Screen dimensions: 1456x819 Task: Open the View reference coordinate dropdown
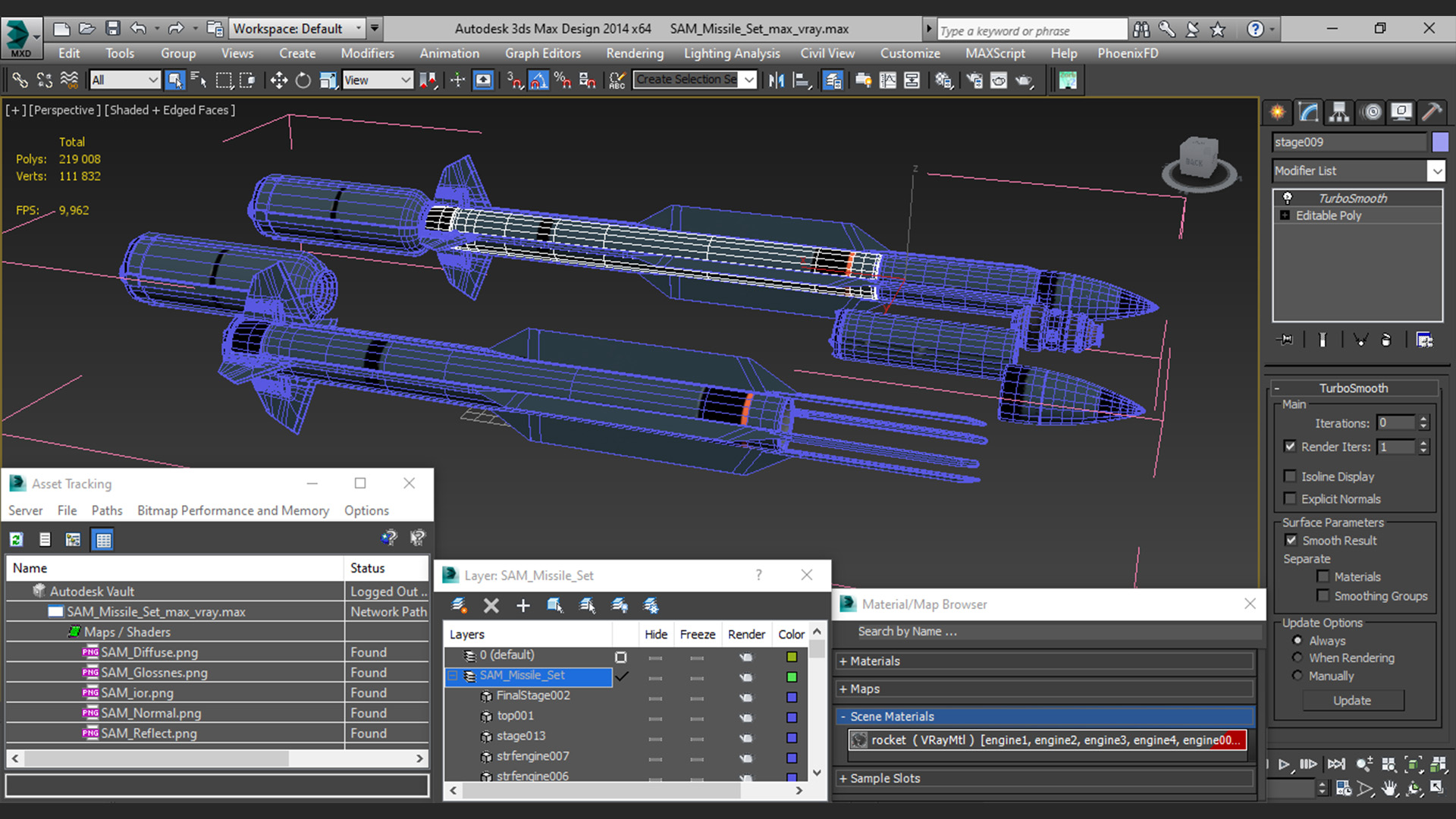click(x=377, y=80)
